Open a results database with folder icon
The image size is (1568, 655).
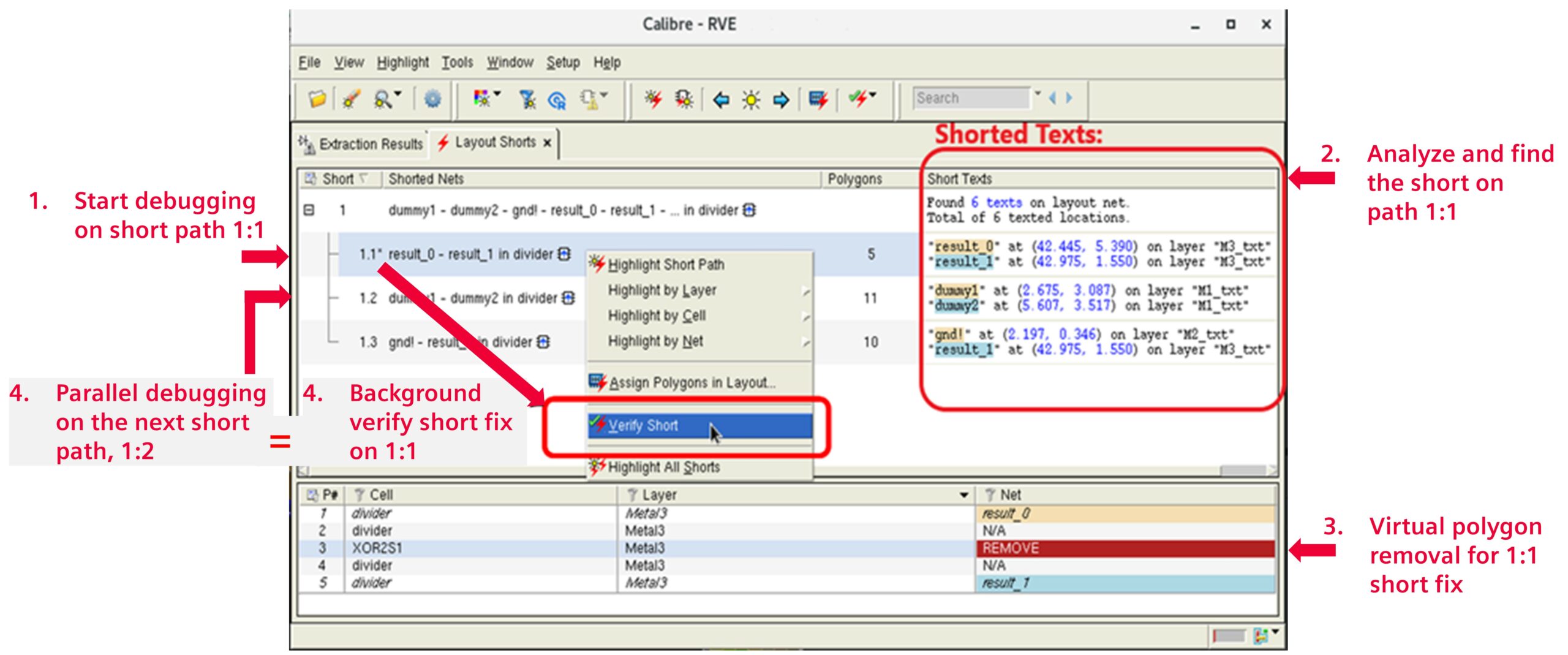317,99
